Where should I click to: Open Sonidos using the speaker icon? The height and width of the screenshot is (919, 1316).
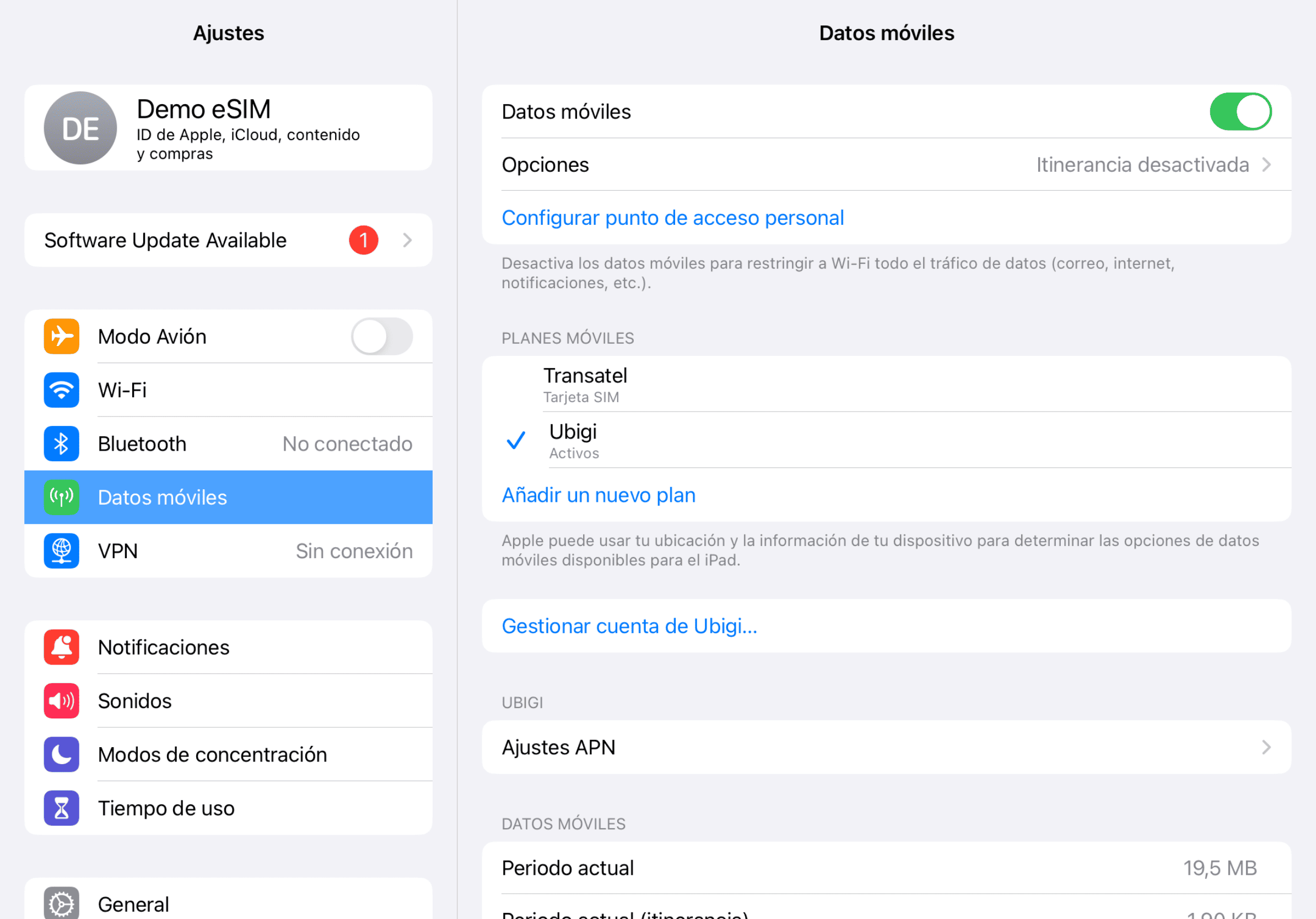61,701
